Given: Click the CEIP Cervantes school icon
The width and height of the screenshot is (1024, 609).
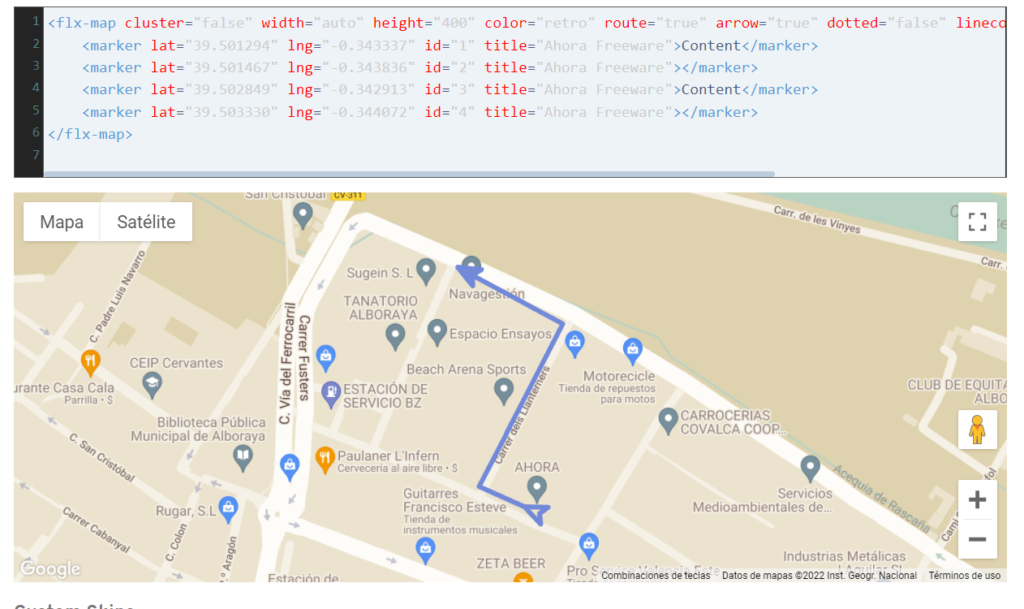Looking at the screenshot, I should (x=152, y=385).
